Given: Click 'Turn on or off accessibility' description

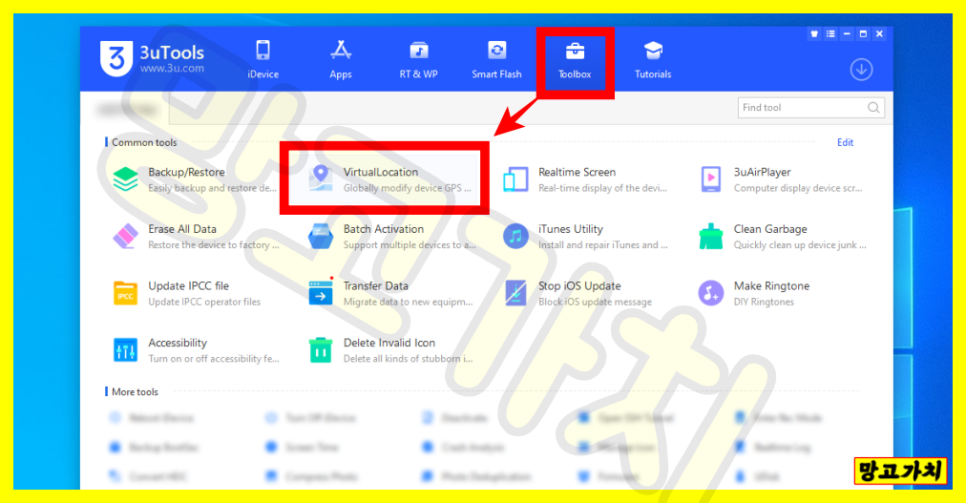Looking at the screenshot, I should 213,358.
